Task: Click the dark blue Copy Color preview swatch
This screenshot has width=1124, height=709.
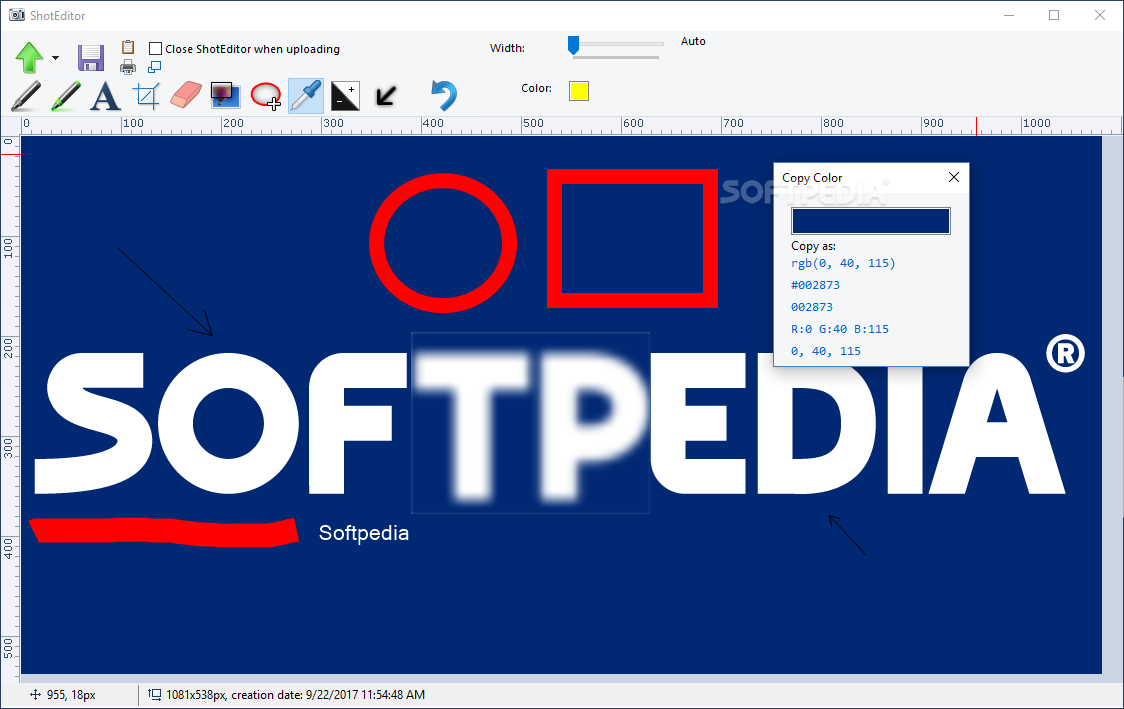Action: pyautogui.click(x=871, y=221)
